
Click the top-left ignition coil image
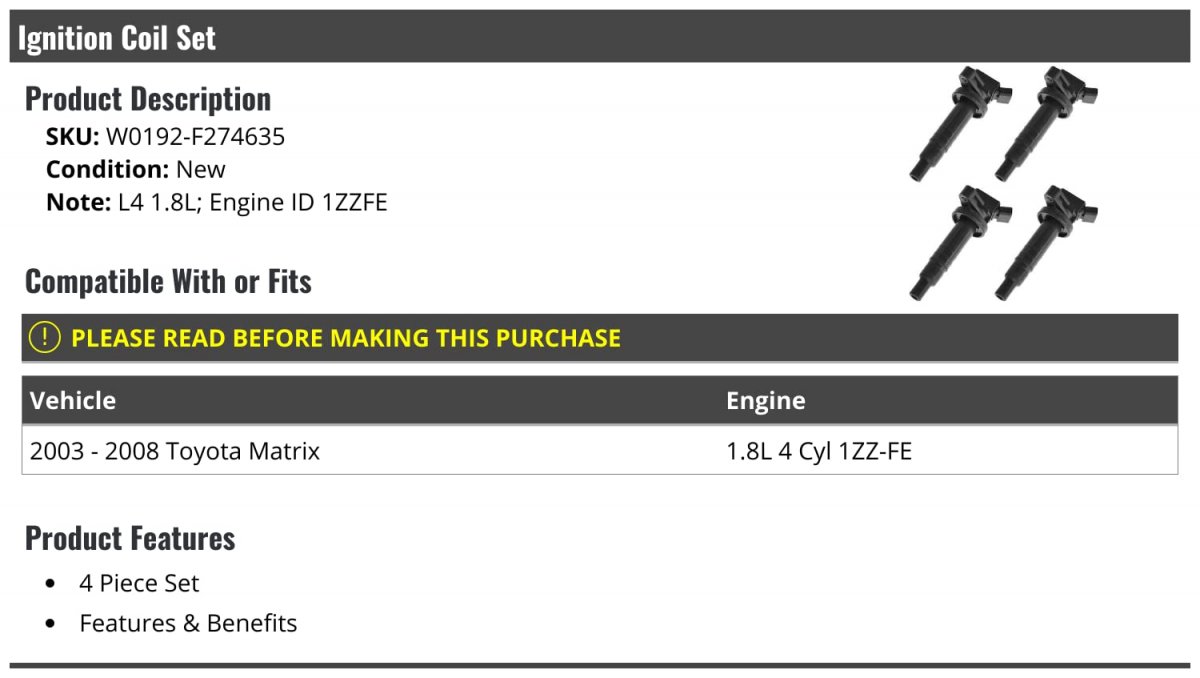(961, 124)
